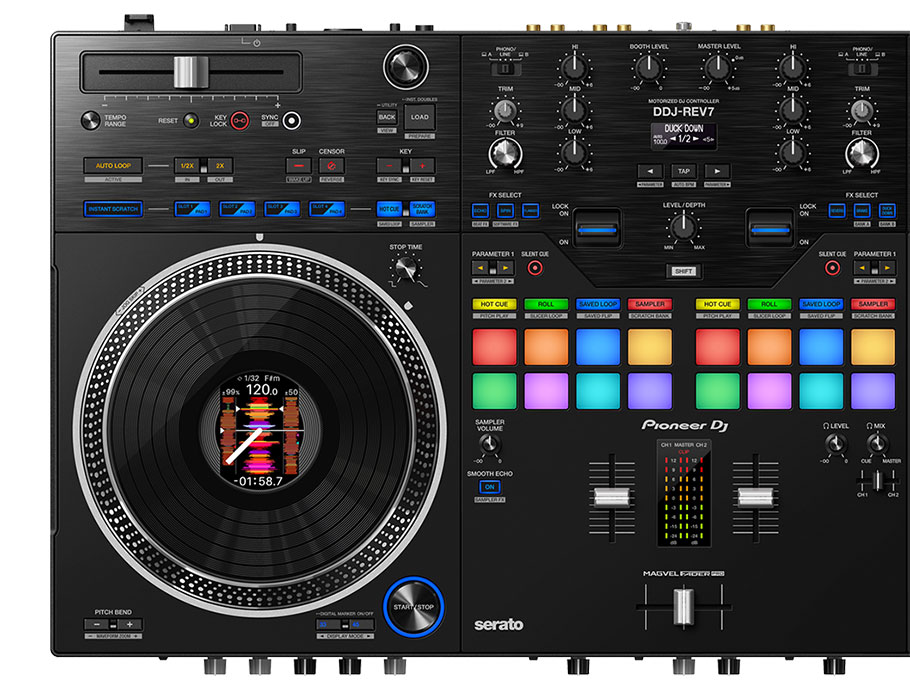Select the Reverb effect on right FX Select

pos(836,211)
